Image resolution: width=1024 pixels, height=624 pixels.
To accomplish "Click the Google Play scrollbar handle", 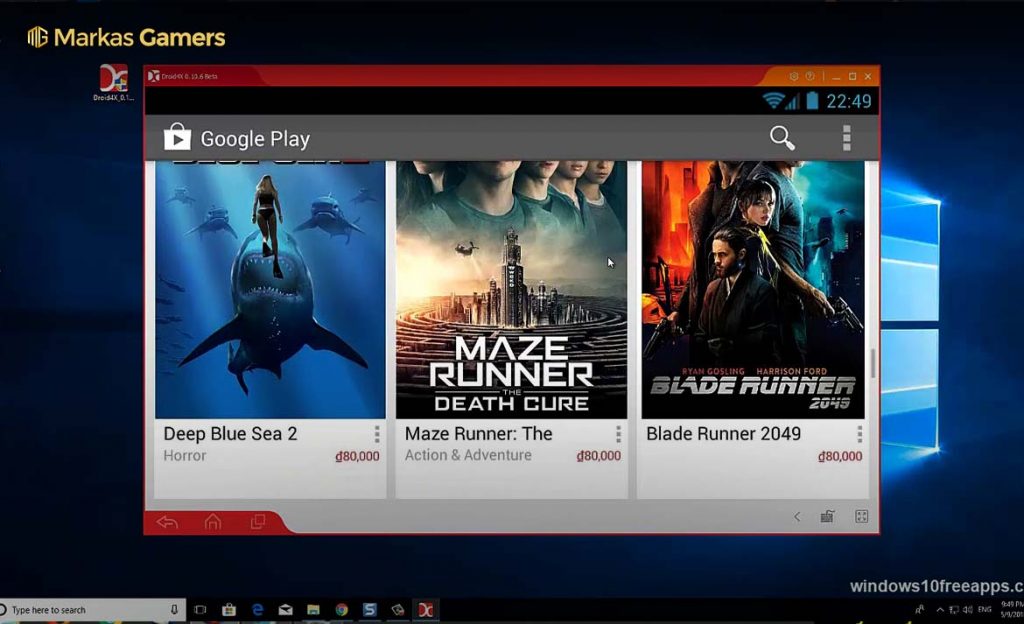I will click(x=872, y=363).
